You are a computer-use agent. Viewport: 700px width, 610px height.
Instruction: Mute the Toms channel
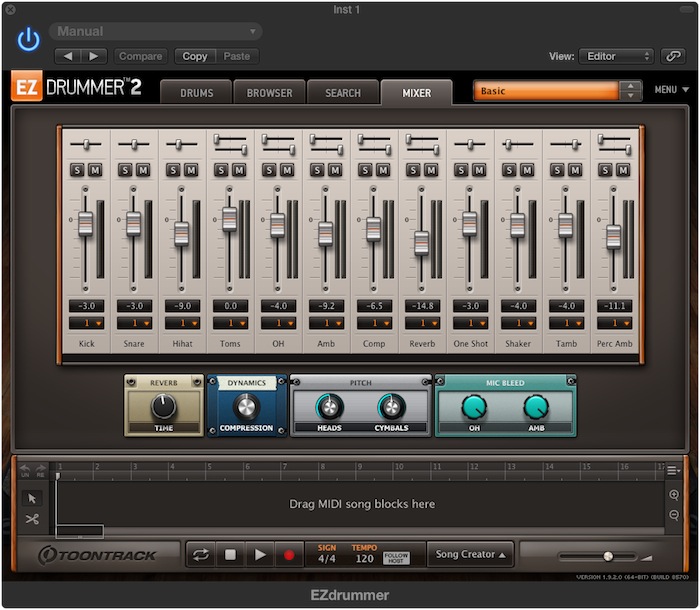[x=239, y=170]
